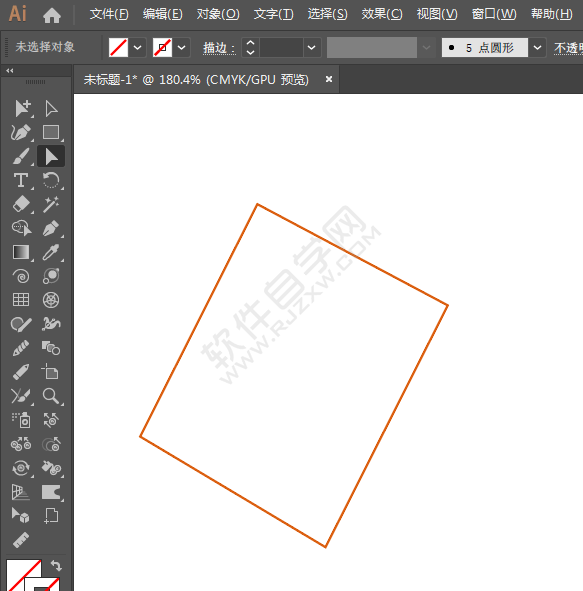Select the Type tool
This screenshot has height=591, width=583.
[x=21, y=180]
